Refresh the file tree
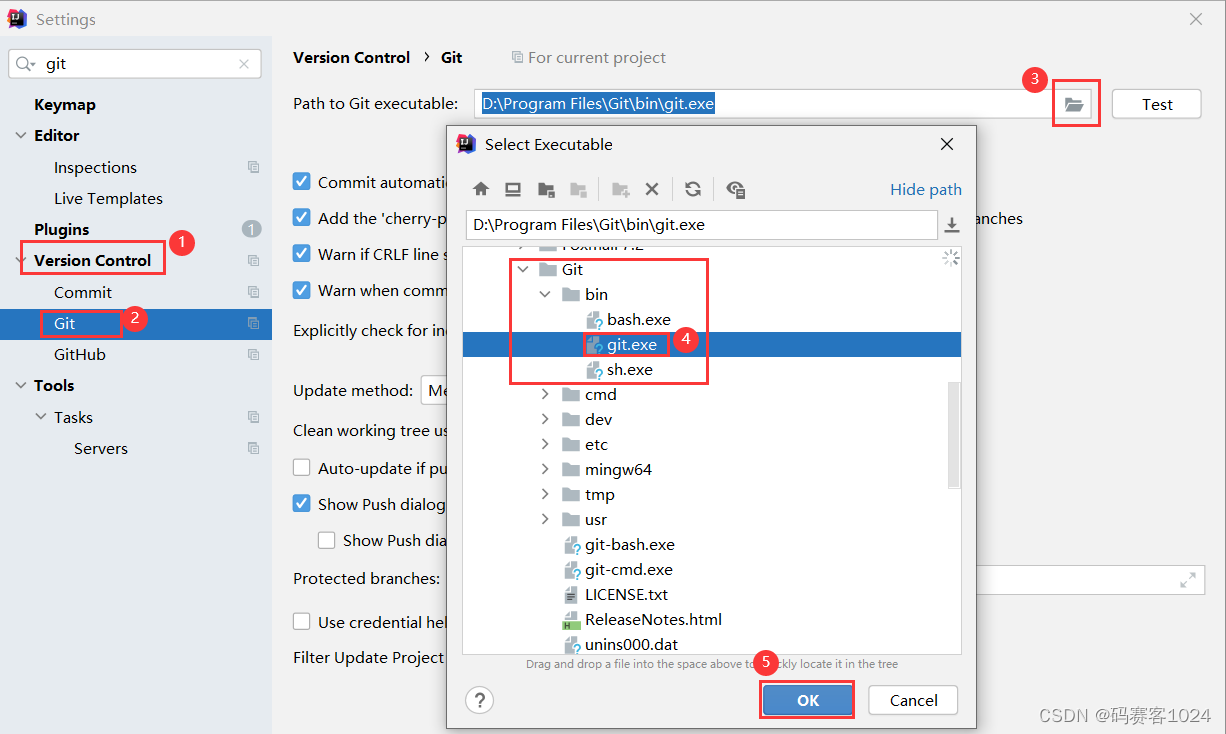The height and width of the screenshot is (734, 1226). click(693, 189)
